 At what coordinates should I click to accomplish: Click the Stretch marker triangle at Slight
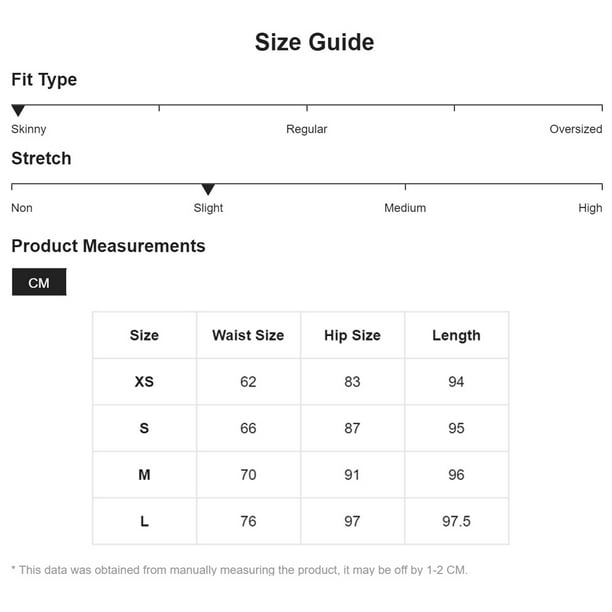coord(208,189)
